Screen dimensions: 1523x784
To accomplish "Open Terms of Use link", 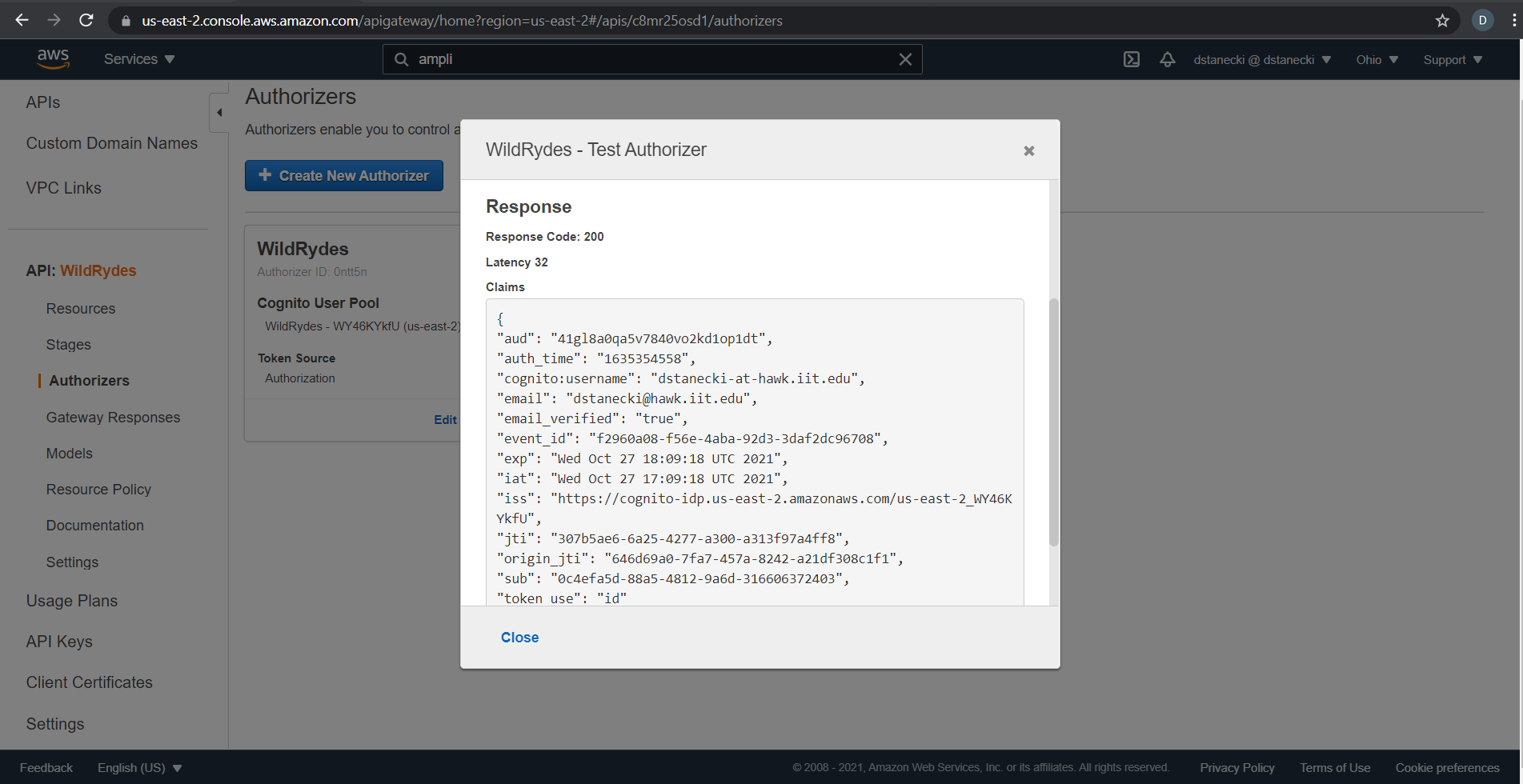I will click(x=1335, y=768).
